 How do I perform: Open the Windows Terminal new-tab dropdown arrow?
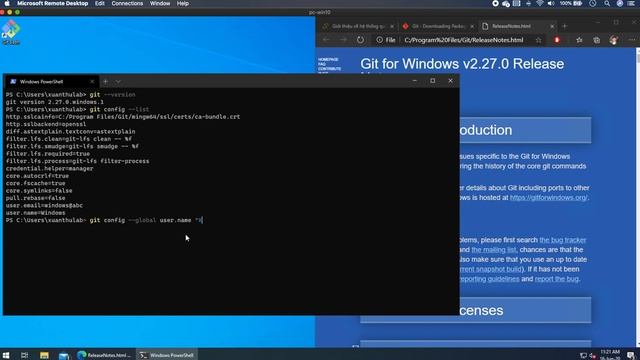tap(118, 82)
